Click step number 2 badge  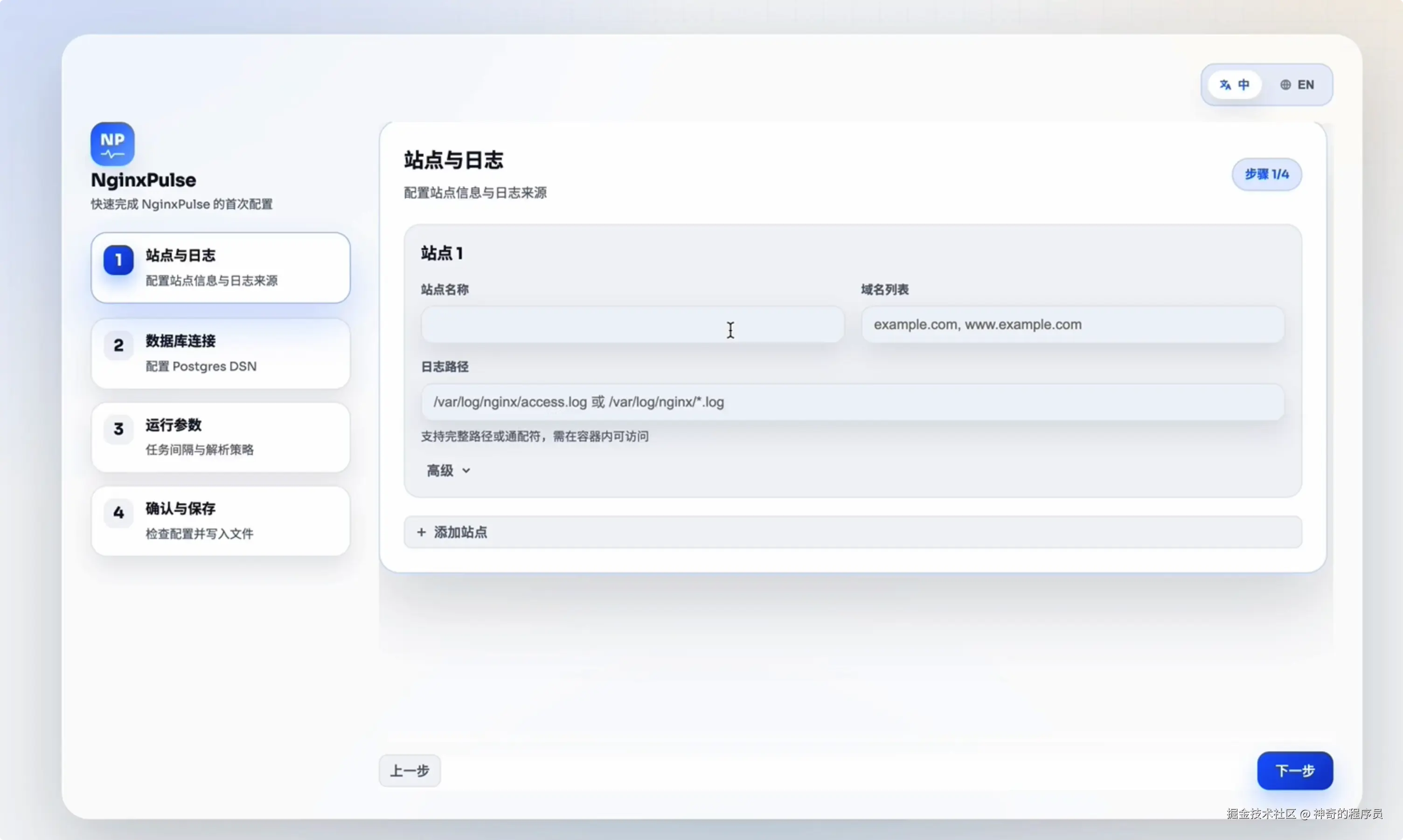point(118,345)
